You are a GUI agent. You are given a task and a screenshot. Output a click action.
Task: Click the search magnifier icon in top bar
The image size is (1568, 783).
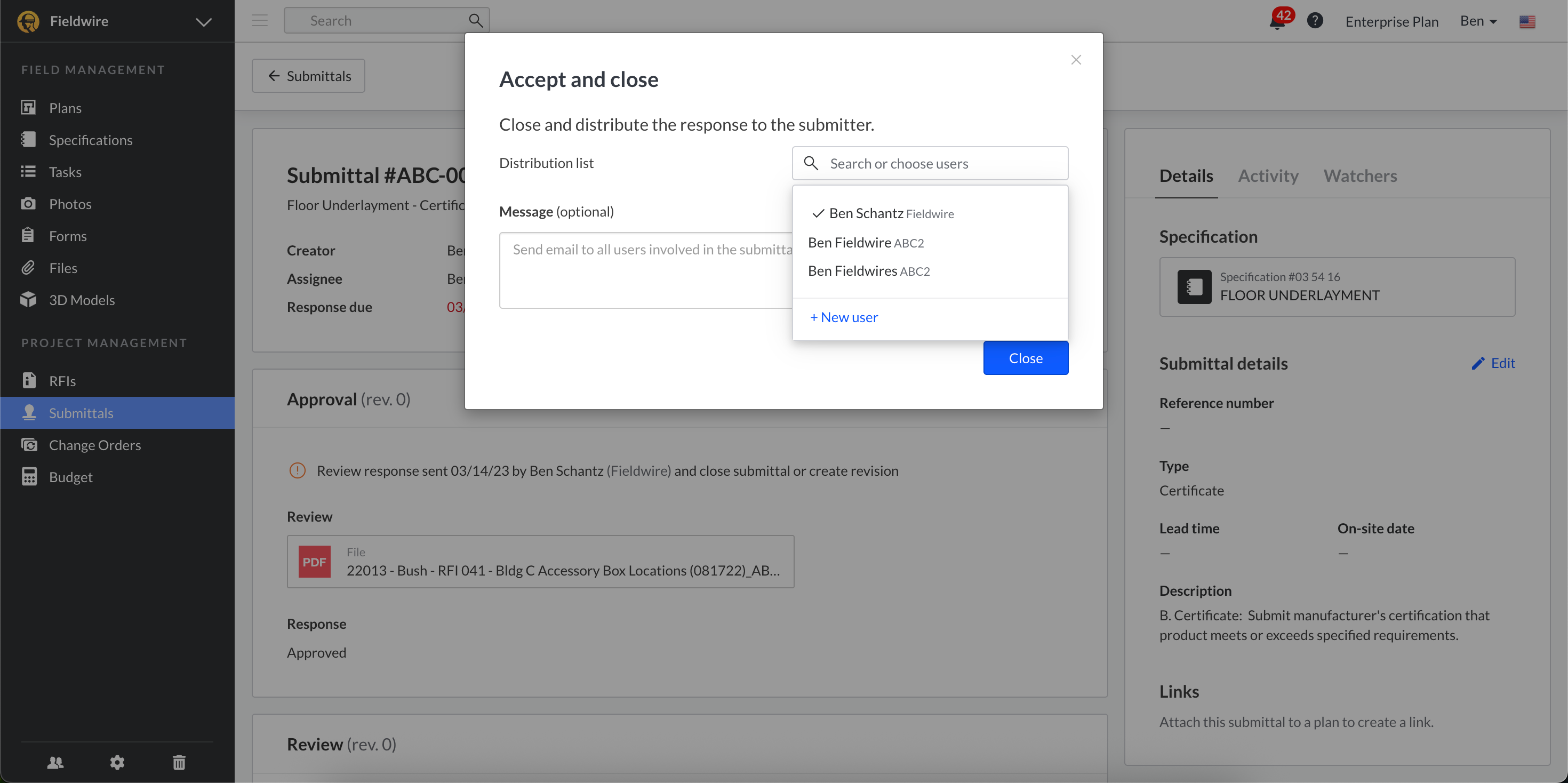click(x=475, y=21)
